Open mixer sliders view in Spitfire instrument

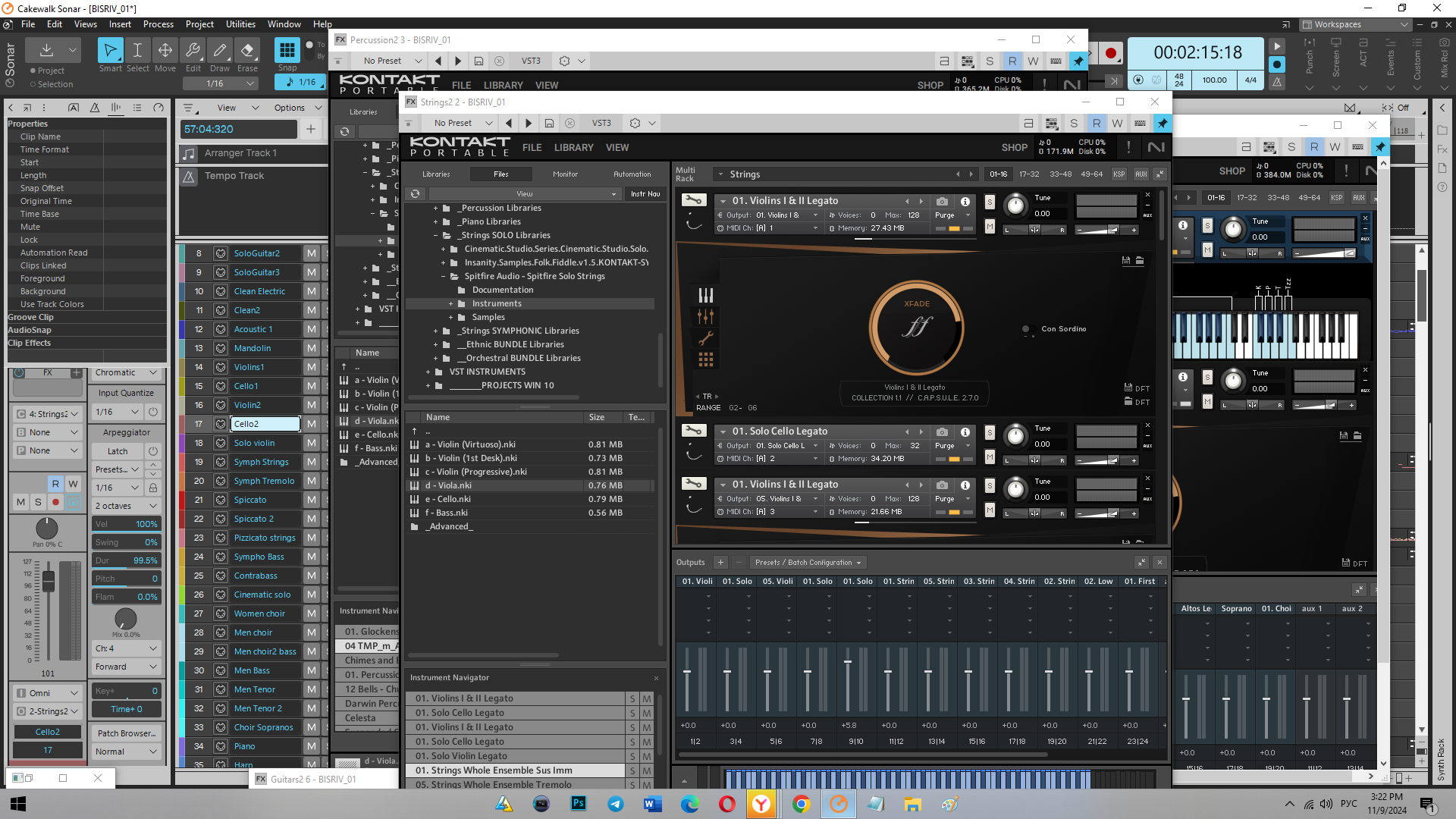(705, 316)
